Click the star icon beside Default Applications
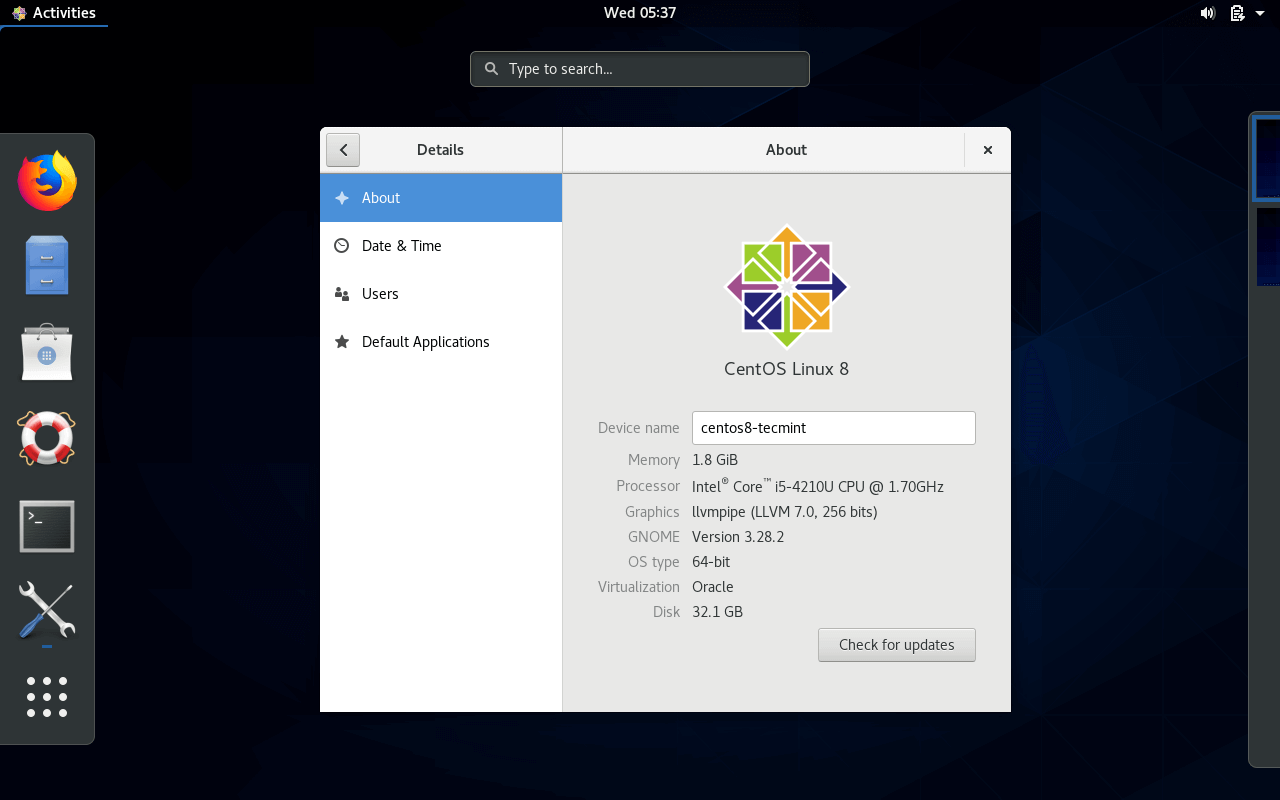 point(341,341)
